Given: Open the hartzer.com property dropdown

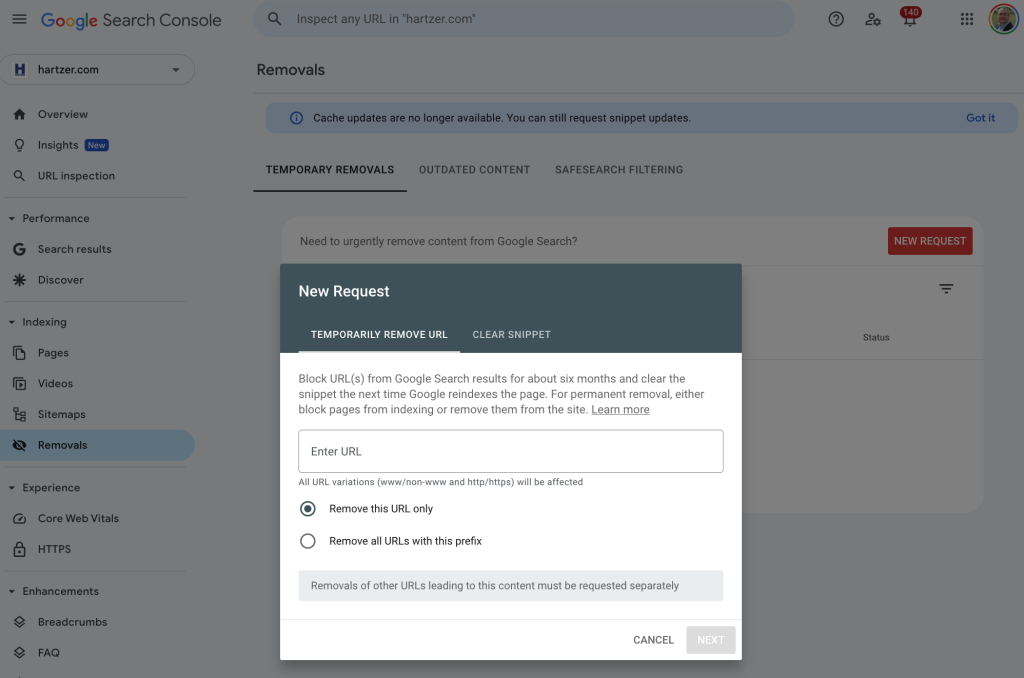Looking at the screenshot, I should pos(97,69).
